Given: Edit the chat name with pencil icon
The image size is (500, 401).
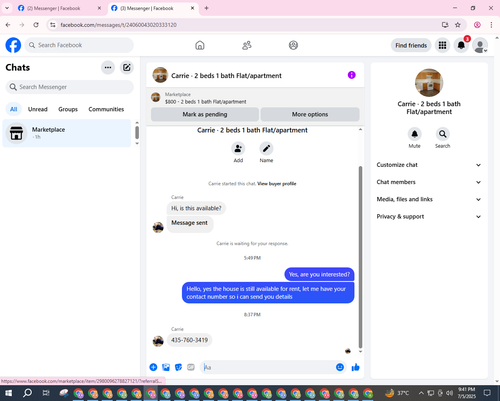Looking at the screenshot, I should click(x=266, y=148).
